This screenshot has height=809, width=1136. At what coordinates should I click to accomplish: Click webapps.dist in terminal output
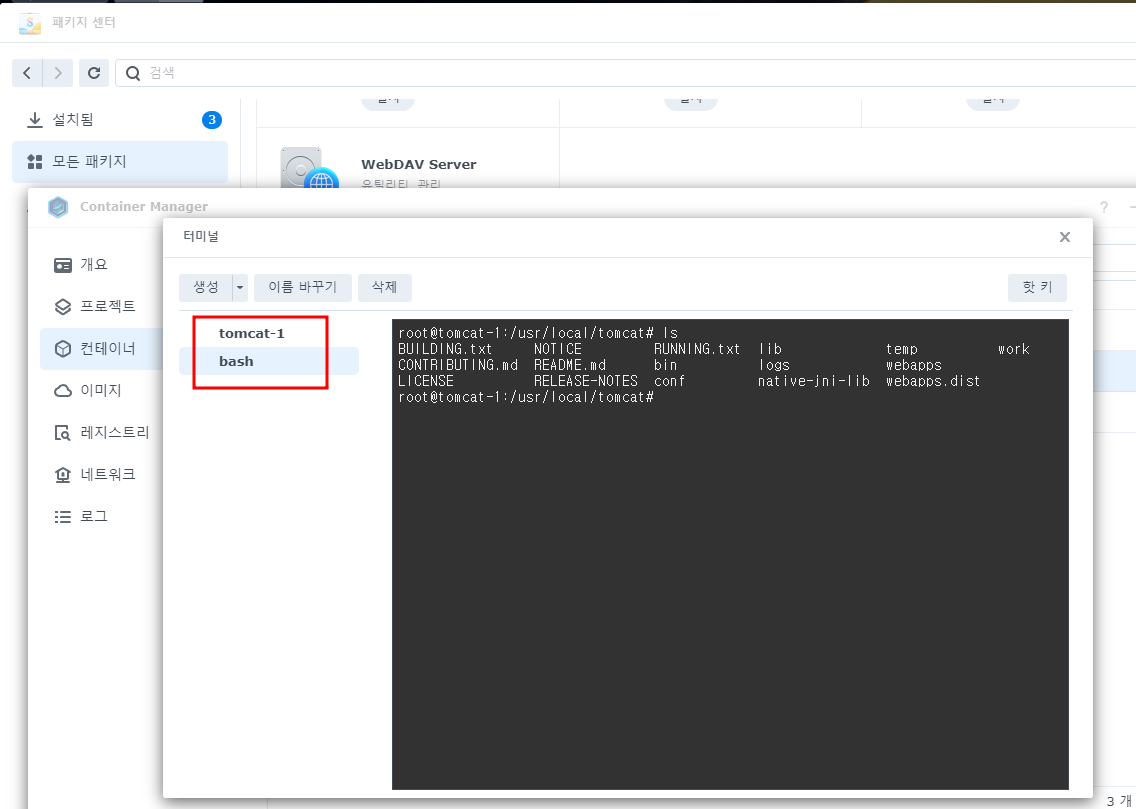coord(933,381)
